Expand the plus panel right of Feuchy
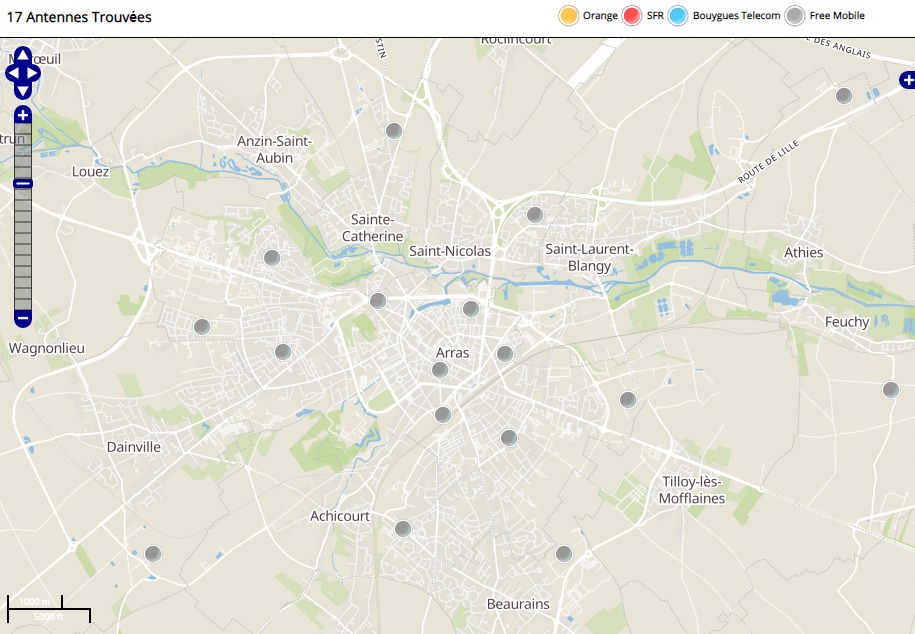This screenshot has height=634, width=915. point(907,330)
